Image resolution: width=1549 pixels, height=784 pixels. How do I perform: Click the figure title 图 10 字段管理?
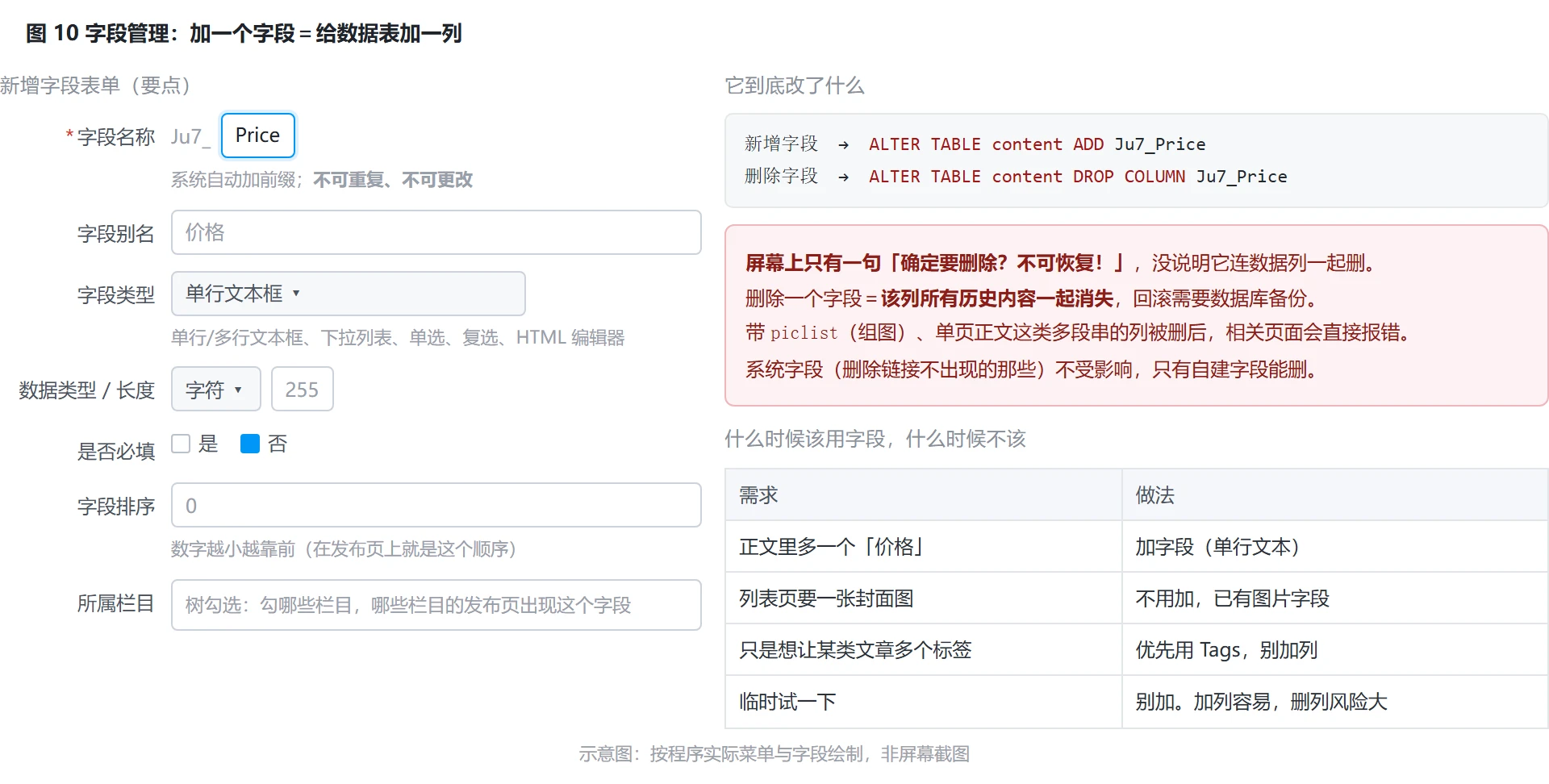244,33
